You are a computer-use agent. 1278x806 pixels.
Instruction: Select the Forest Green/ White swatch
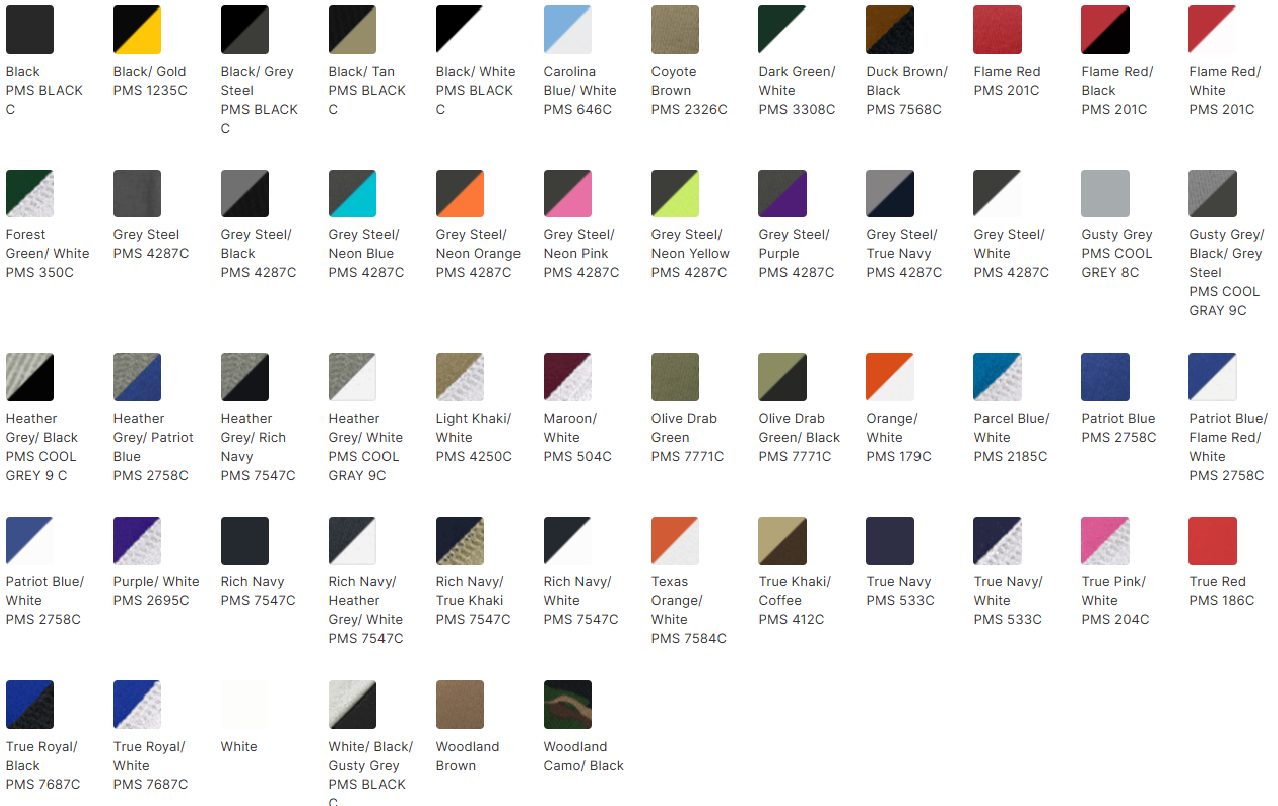[x=29, y=193]
